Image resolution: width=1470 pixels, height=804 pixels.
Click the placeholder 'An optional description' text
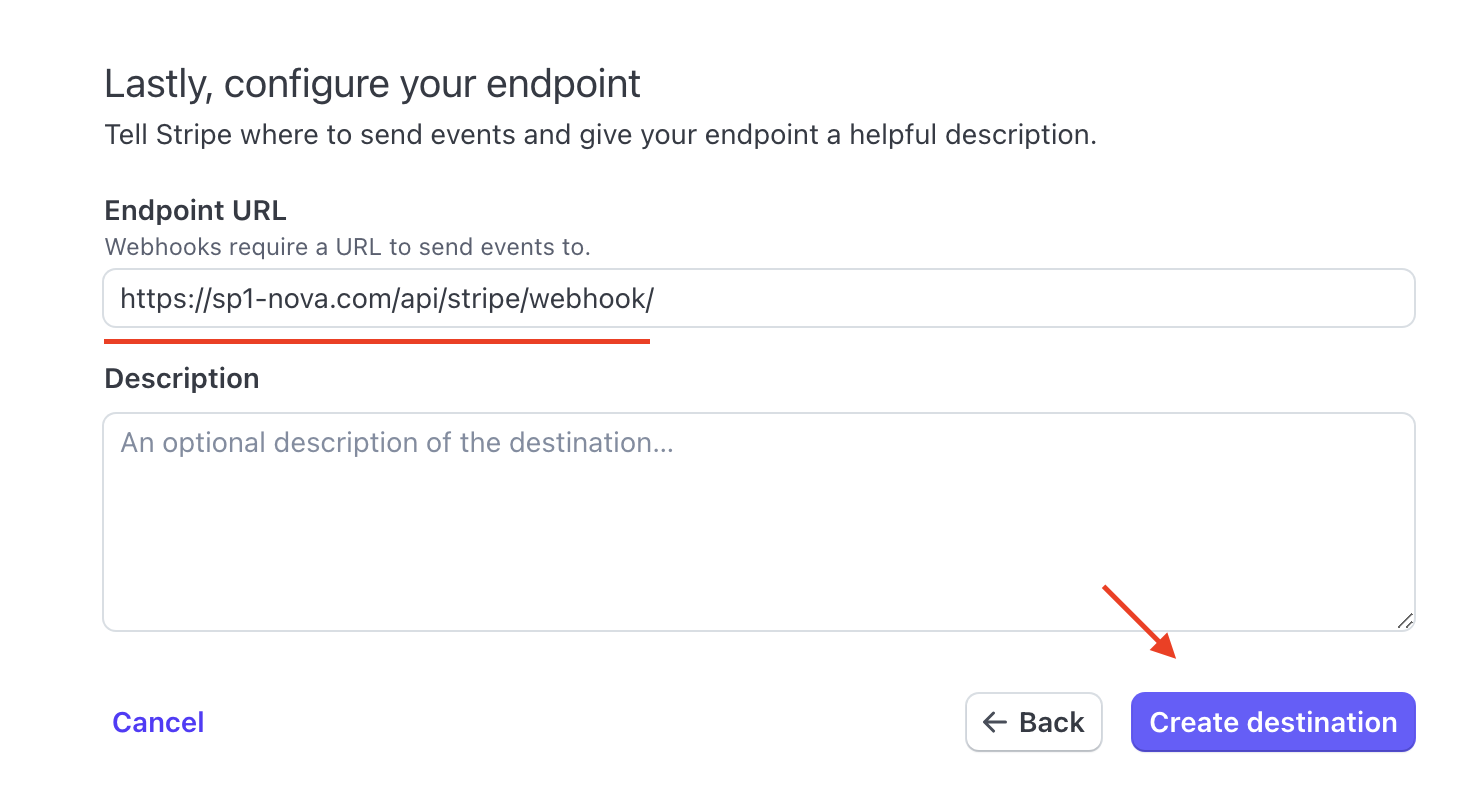pyautogui.click(x=397, y=443)
